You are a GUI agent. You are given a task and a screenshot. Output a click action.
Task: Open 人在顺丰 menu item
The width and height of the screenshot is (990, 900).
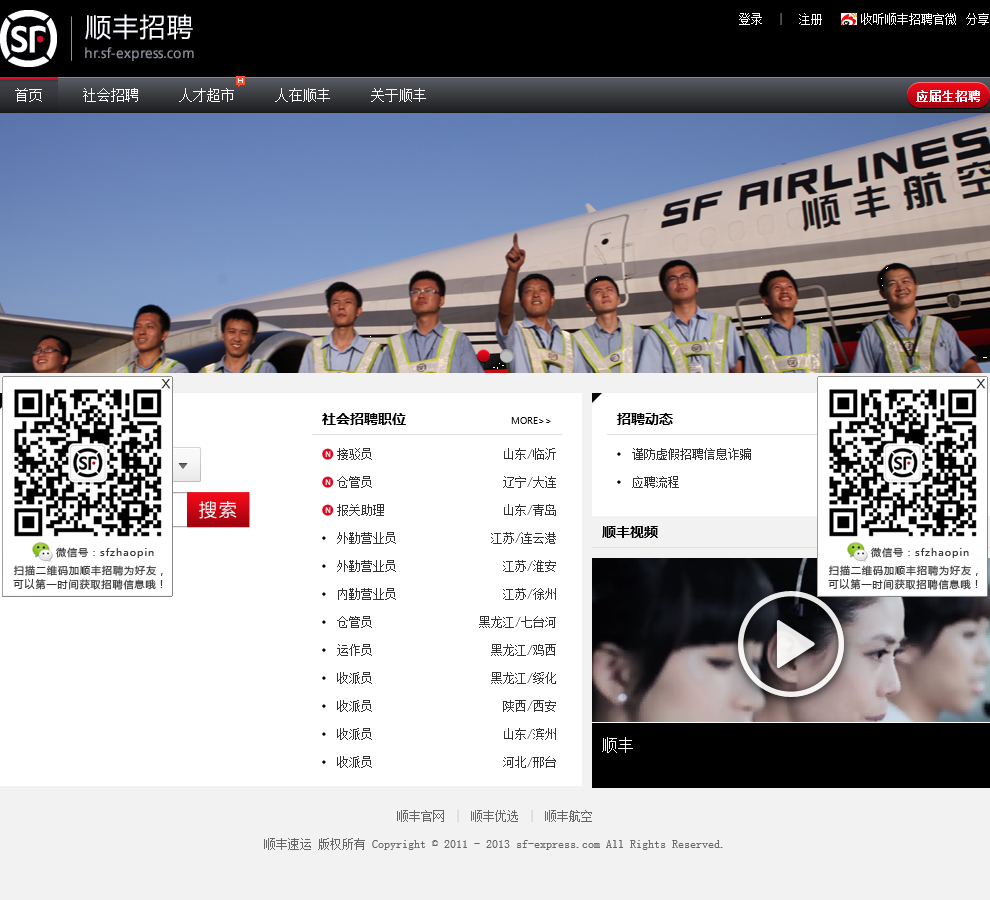tap(302, 95)
